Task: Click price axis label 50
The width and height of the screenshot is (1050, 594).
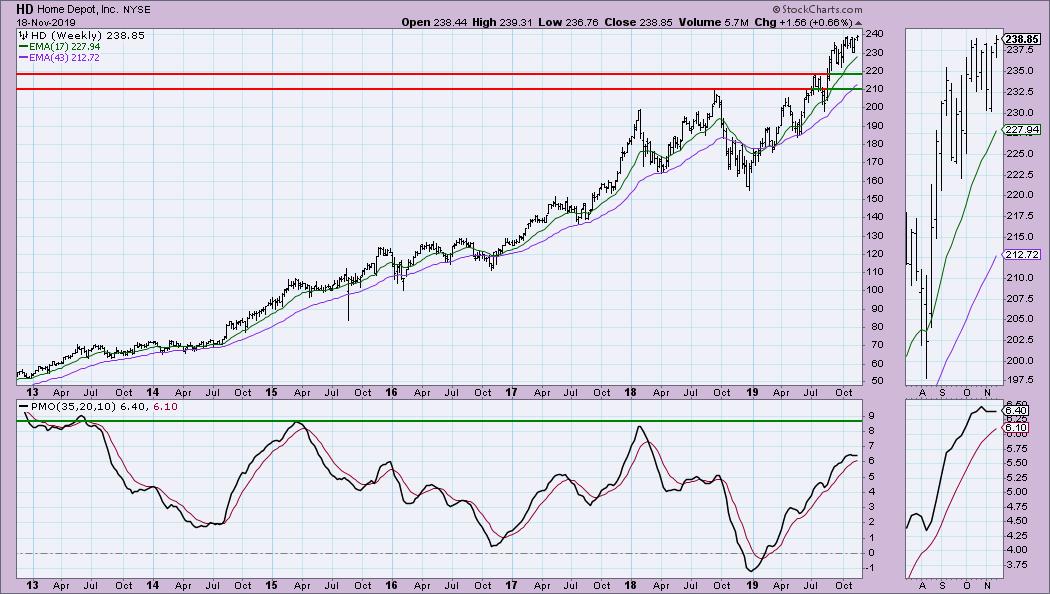Action: [x=877, y=381]
